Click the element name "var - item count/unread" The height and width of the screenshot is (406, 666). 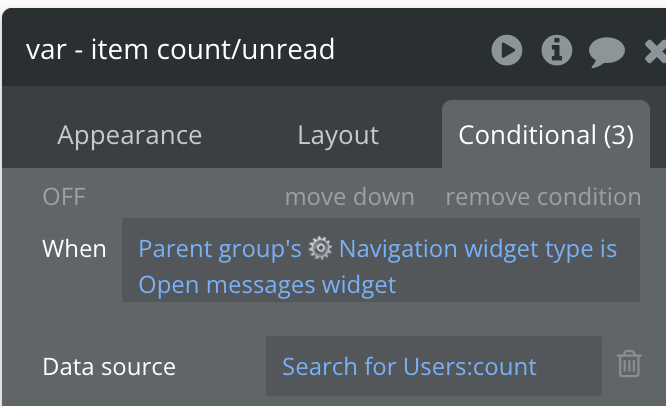(x=180, y=49)
